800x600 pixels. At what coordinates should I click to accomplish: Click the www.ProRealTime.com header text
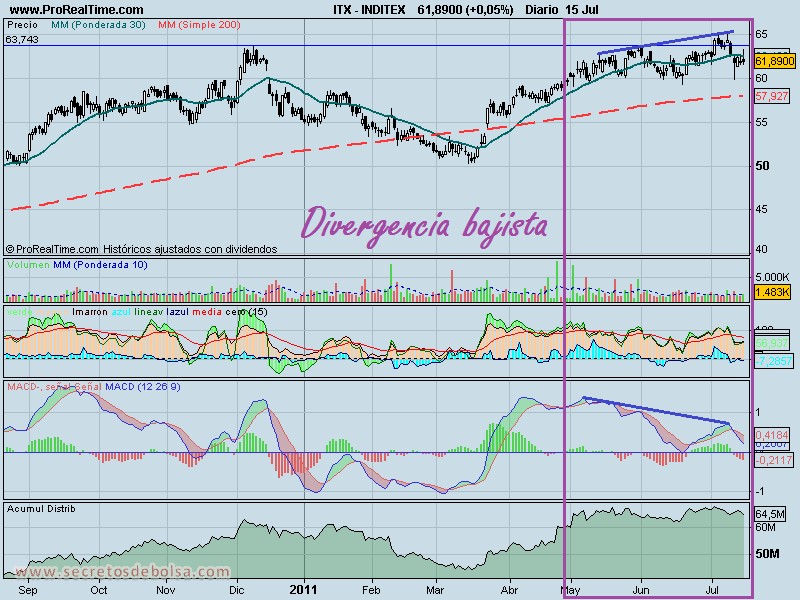(77, 10)
